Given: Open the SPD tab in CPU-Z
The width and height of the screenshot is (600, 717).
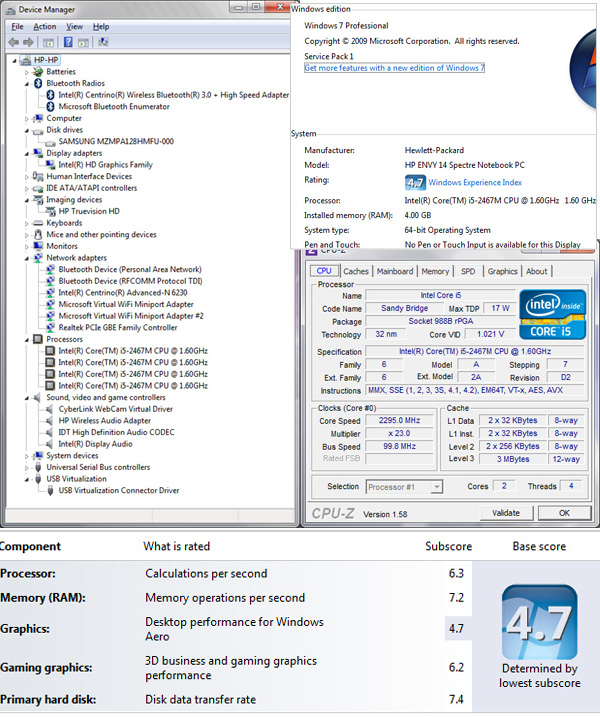Looking at the screenshot, I should (468, 271).
